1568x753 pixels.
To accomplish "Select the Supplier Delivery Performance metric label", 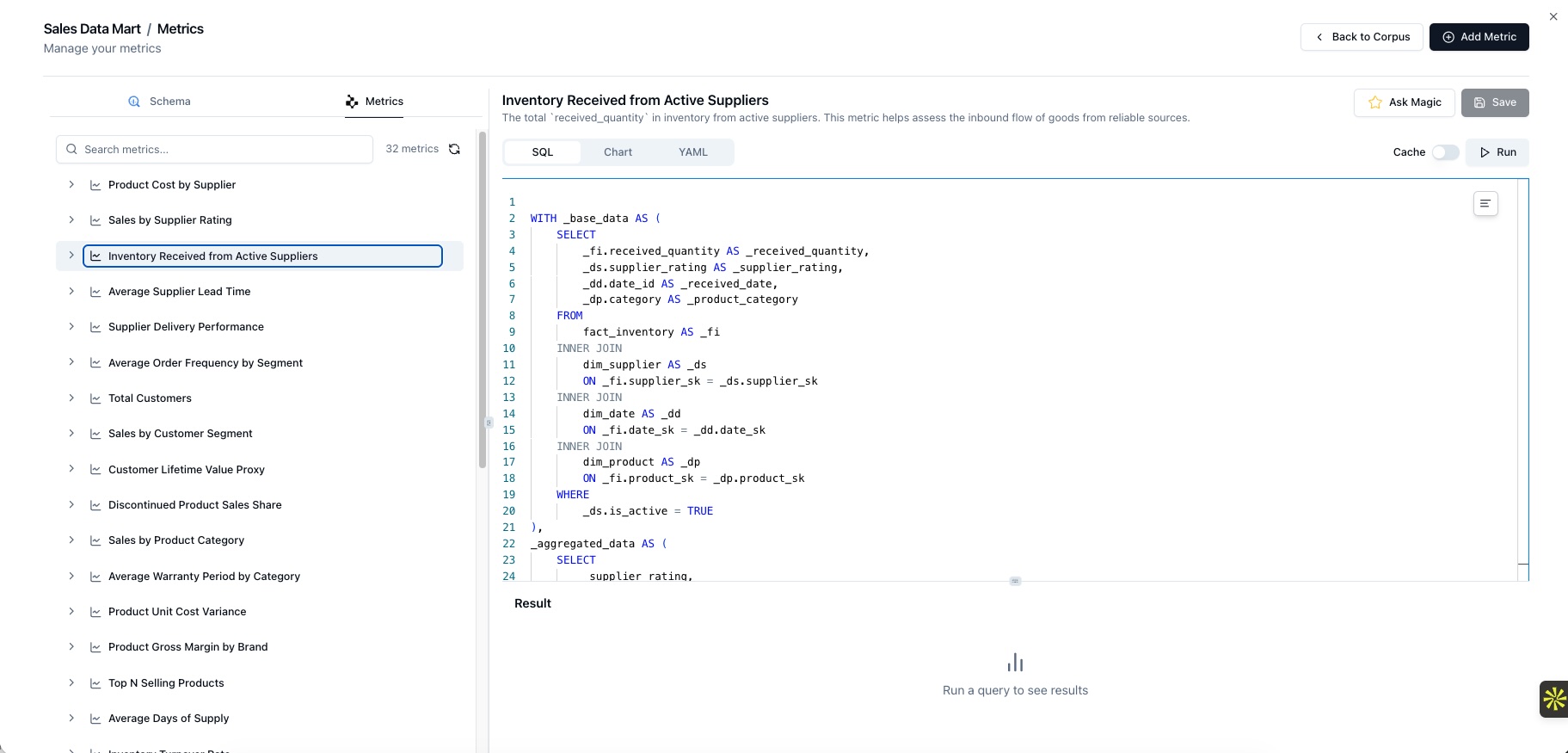I will click(x=186, y=327).
